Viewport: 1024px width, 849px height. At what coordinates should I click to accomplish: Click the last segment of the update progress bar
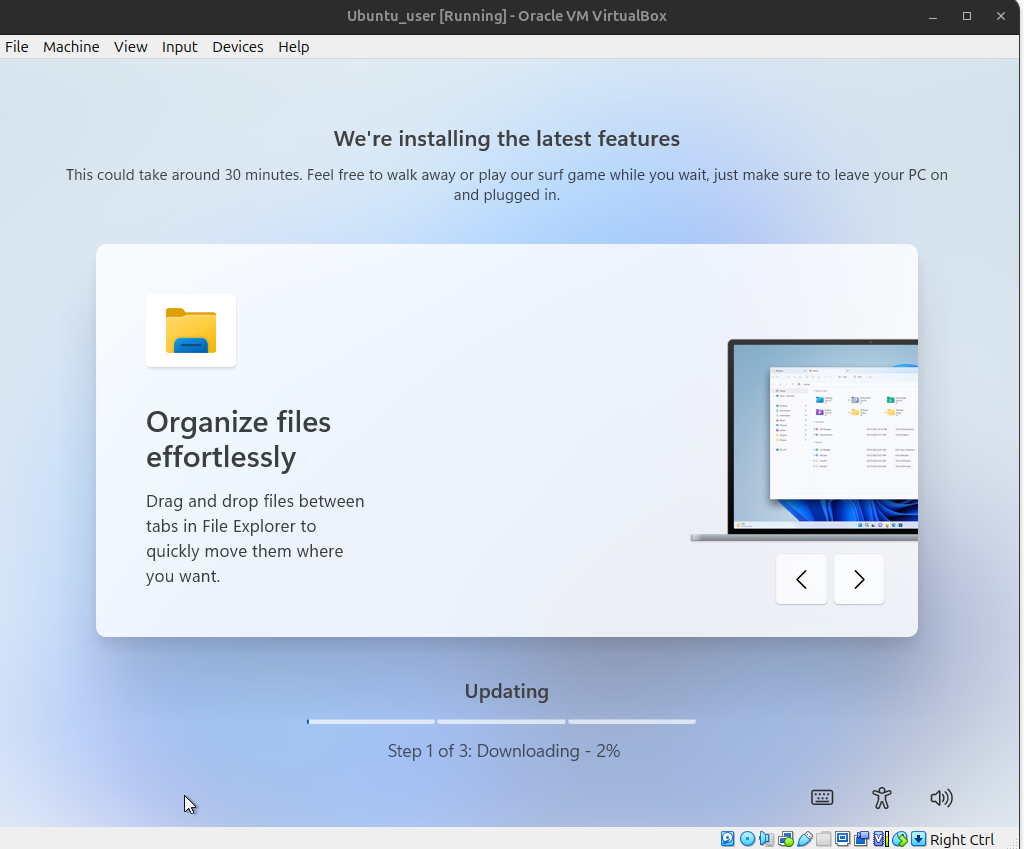tap(632, 722)
